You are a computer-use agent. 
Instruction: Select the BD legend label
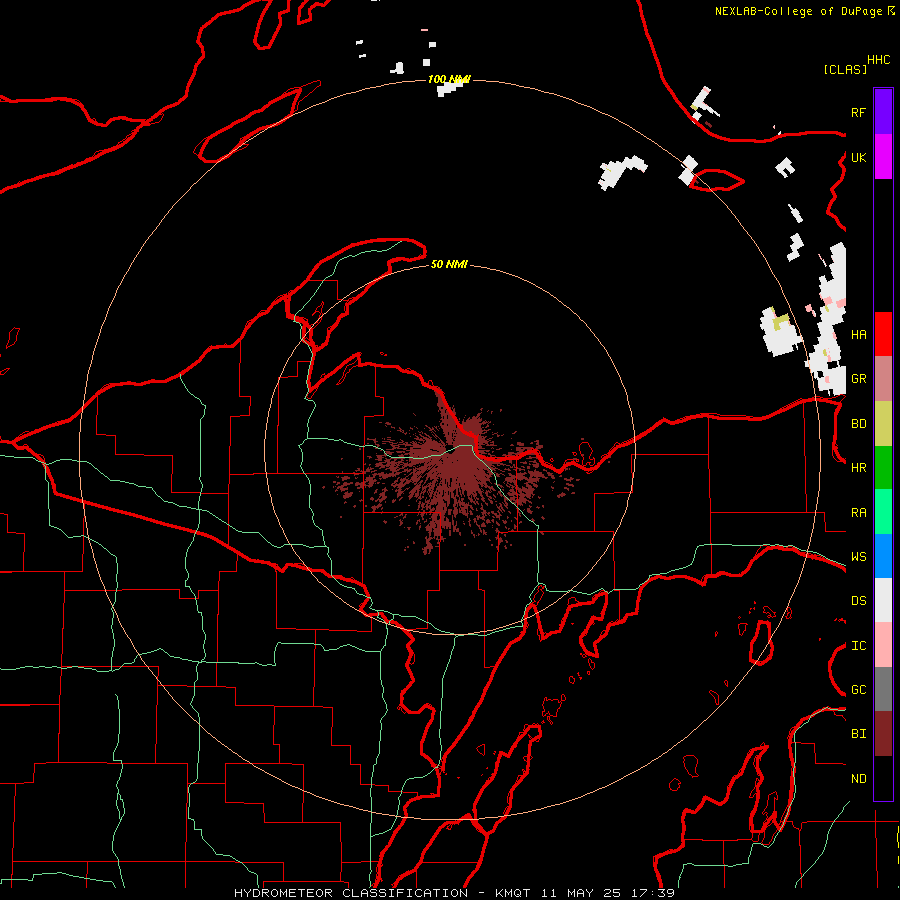tap(858, 424)
